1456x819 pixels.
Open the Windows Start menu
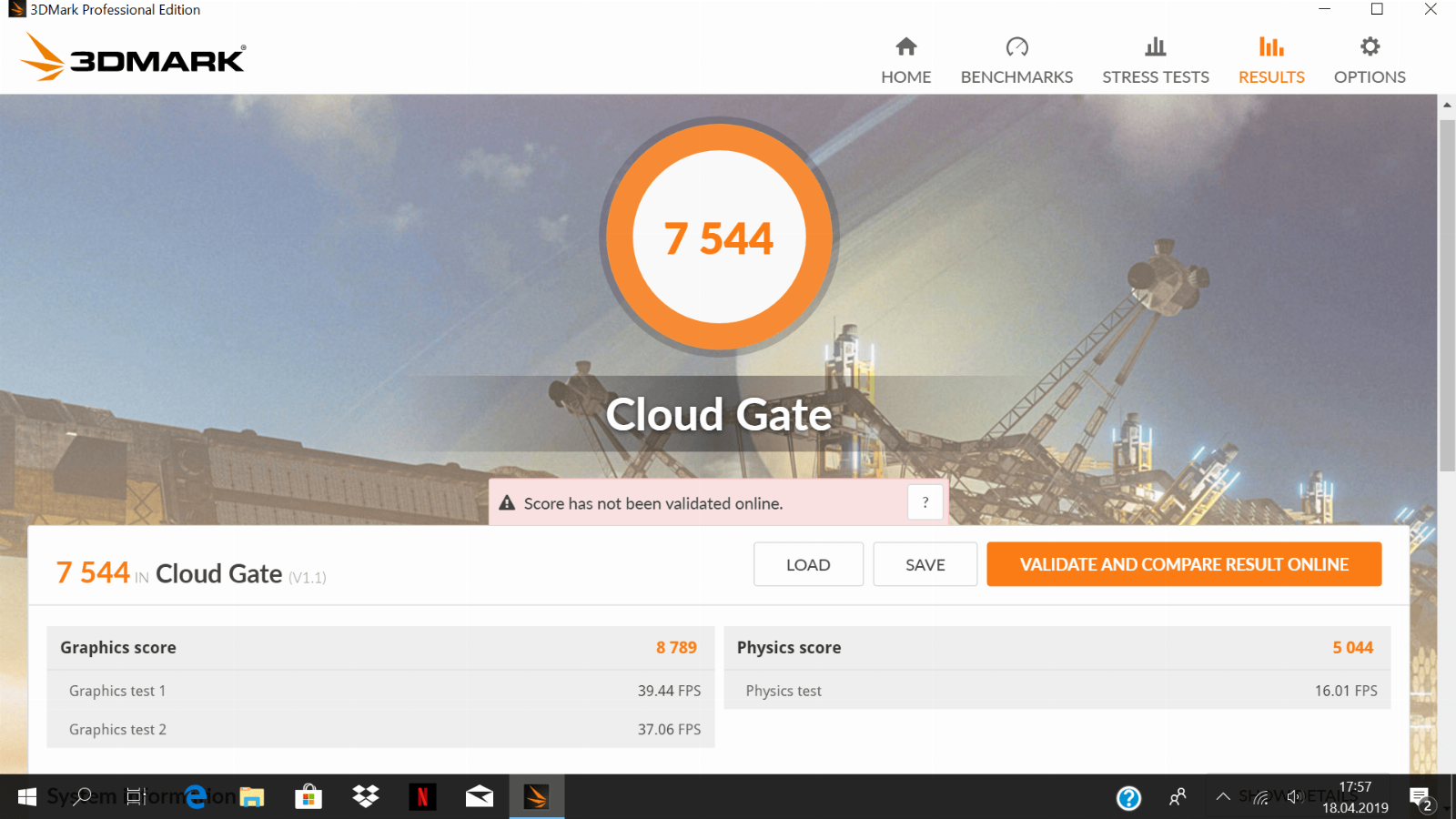[x=27, y=797]
